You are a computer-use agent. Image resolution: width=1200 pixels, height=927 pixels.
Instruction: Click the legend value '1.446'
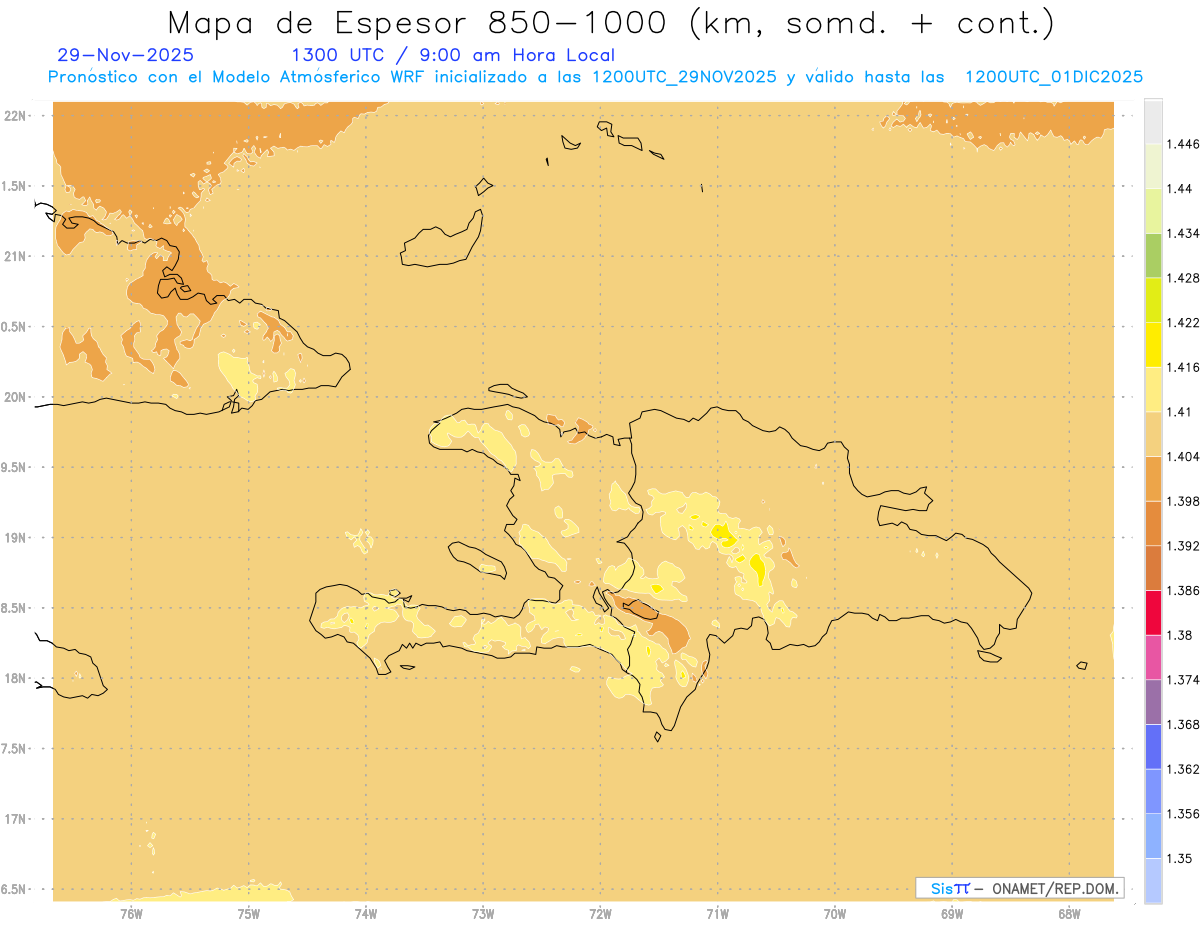click(x=1183, y=144)
